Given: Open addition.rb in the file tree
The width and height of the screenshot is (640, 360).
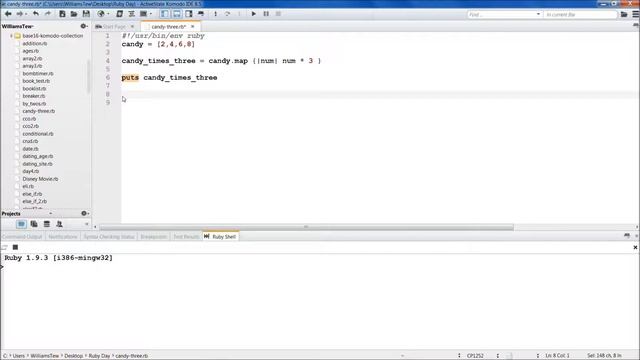Looking at the screenshot, I should click(35, 43).
